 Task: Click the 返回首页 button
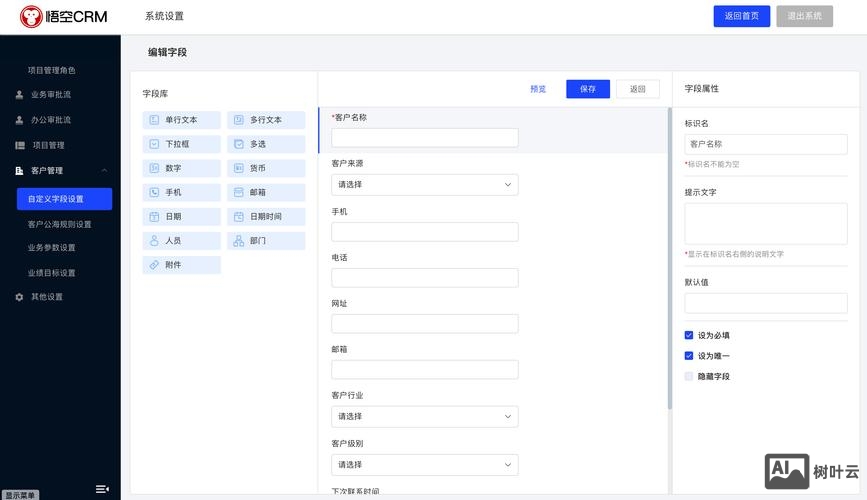(741, 16)
